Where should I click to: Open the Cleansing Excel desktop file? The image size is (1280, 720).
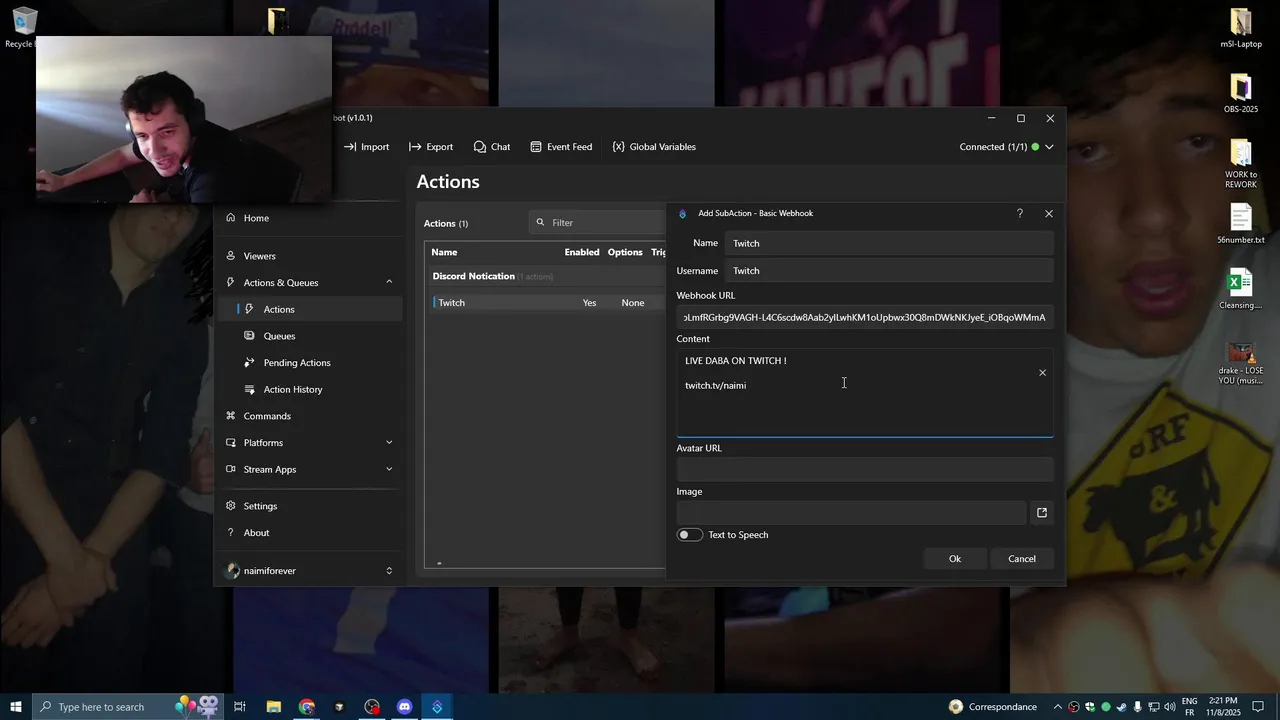pos(1241,289)
